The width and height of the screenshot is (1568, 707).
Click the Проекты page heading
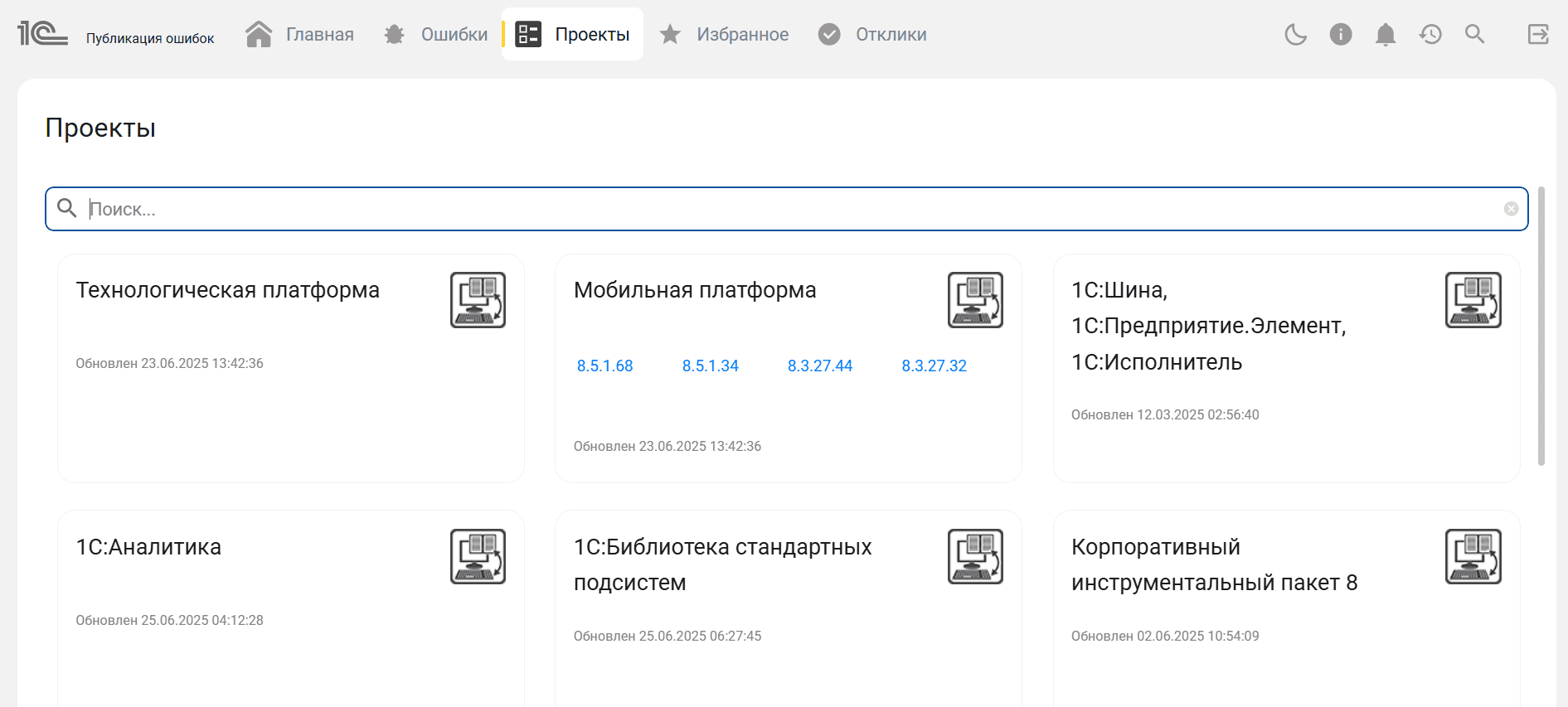pos(100,128)
